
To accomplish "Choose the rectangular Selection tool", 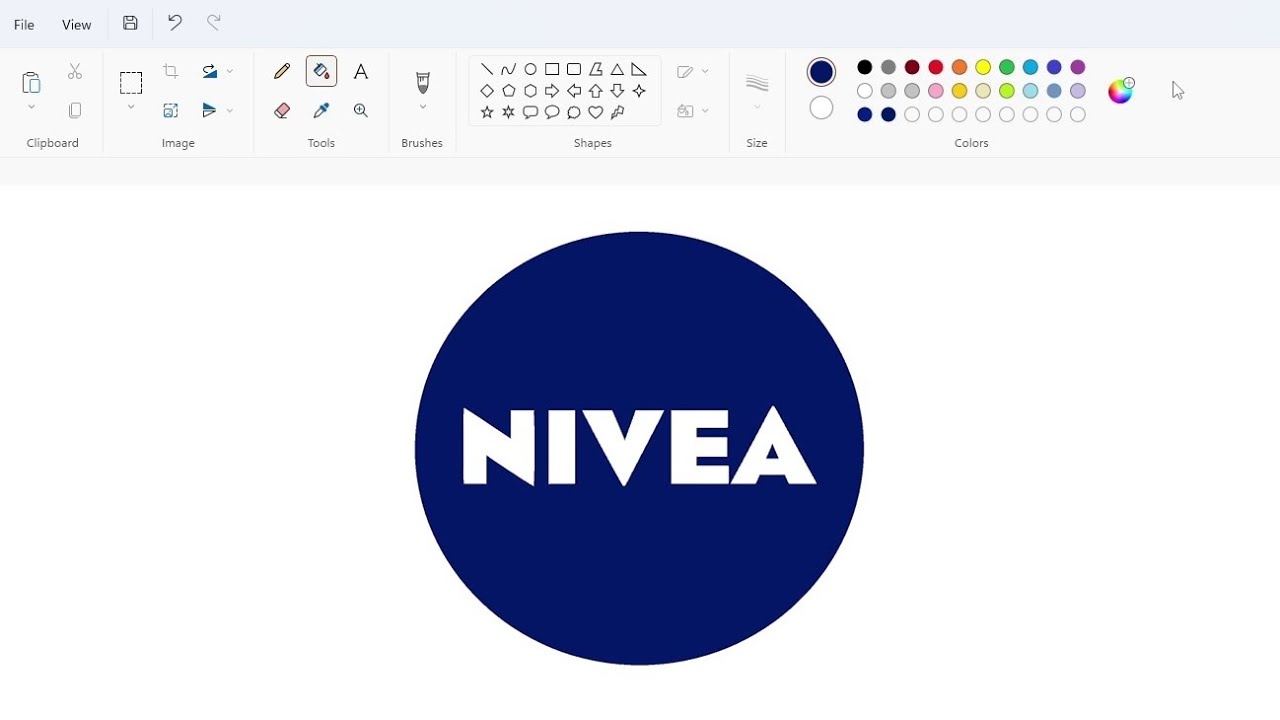I will point(131,82).
